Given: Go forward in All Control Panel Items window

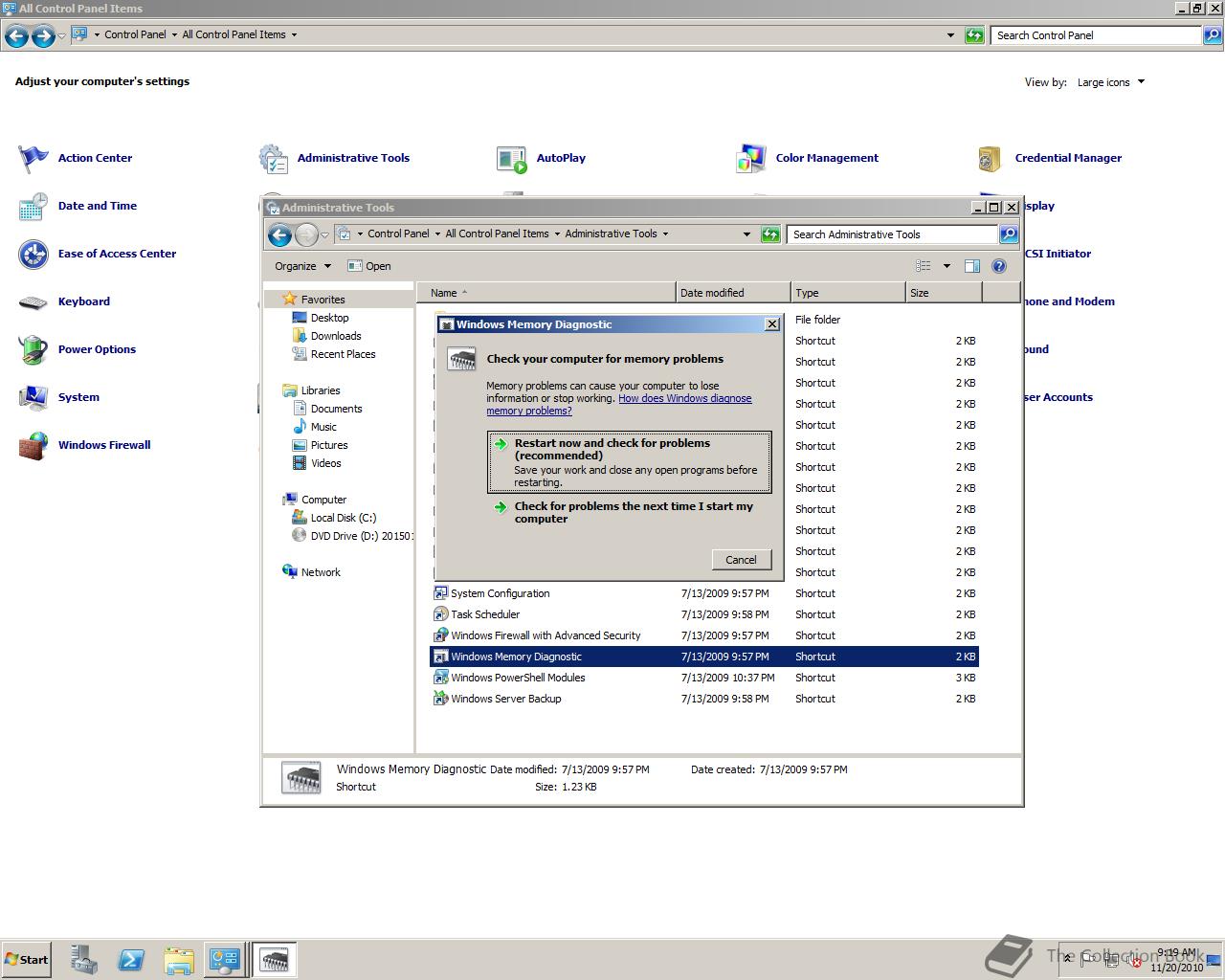Looking at the screenshot, I should pyautogui.click(x=43, y=36).
